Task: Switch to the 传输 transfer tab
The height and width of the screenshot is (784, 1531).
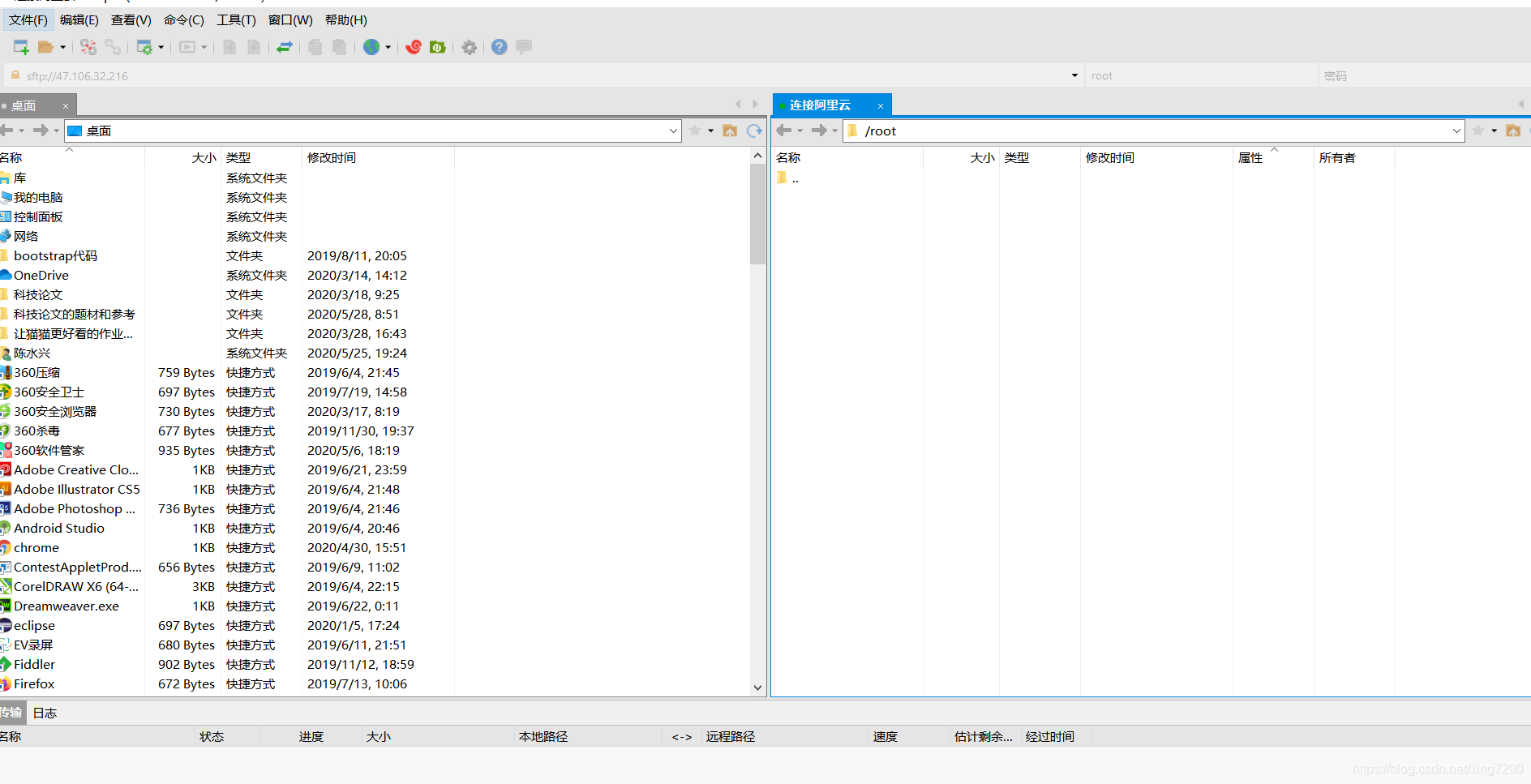Action: point(11,713)
